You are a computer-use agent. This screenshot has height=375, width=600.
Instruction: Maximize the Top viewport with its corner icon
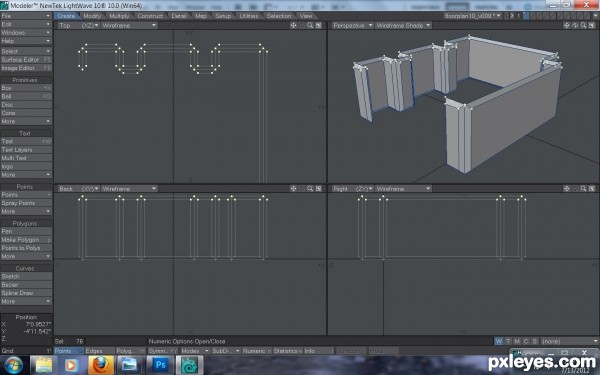(318, 25)
